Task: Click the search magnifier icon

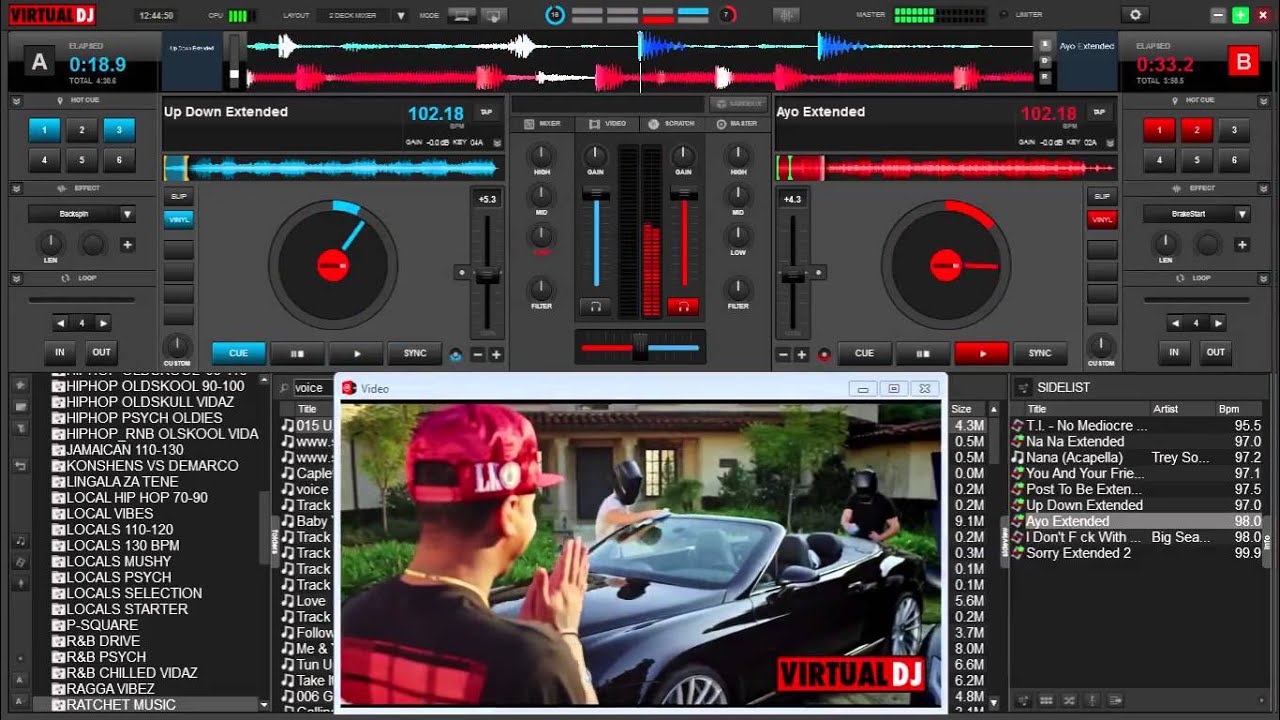Action: click(x=285, y=388)
